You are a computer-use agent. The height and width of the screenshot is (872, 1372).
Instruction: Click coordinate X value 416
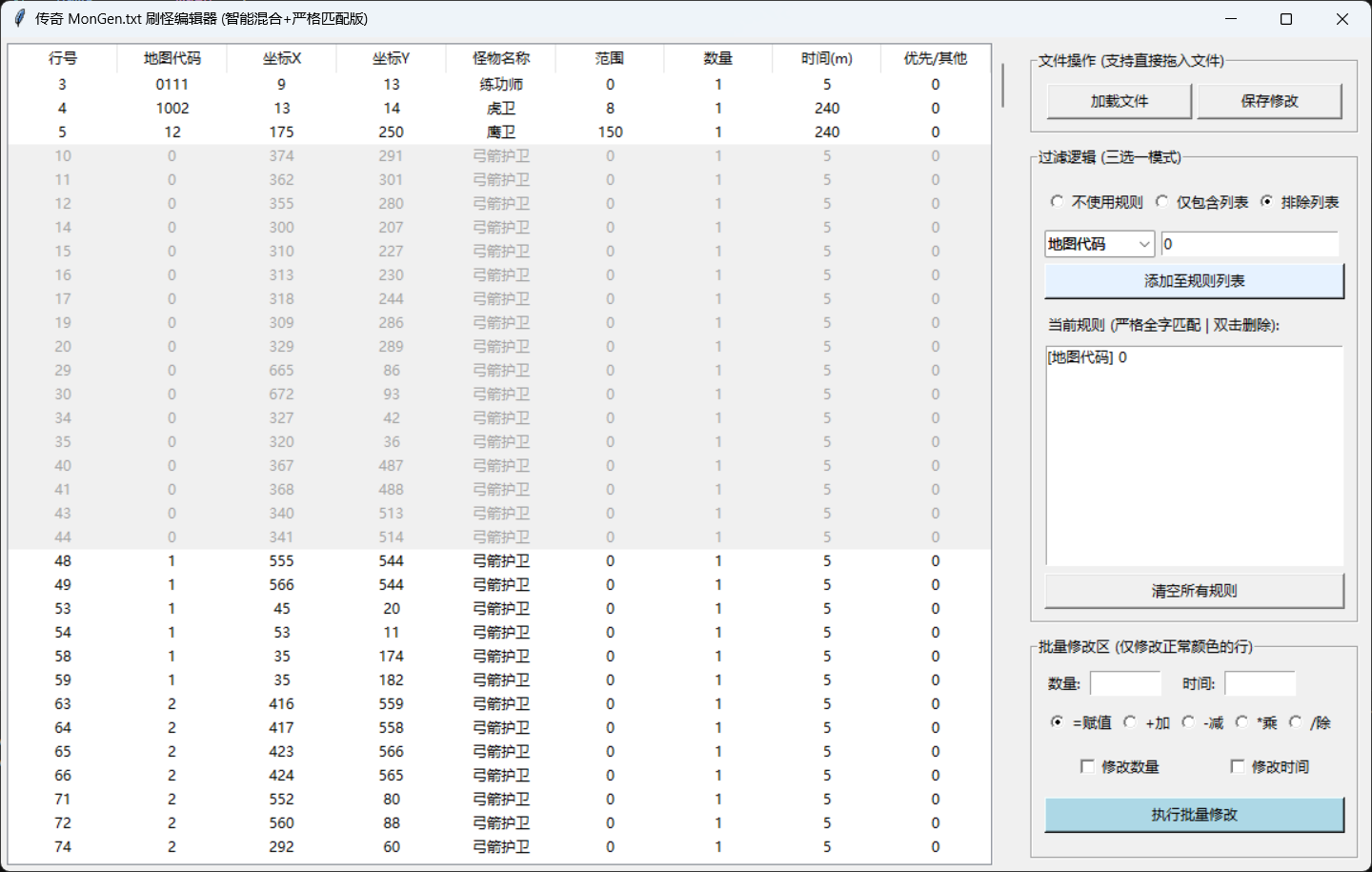[x=281, y=704]
